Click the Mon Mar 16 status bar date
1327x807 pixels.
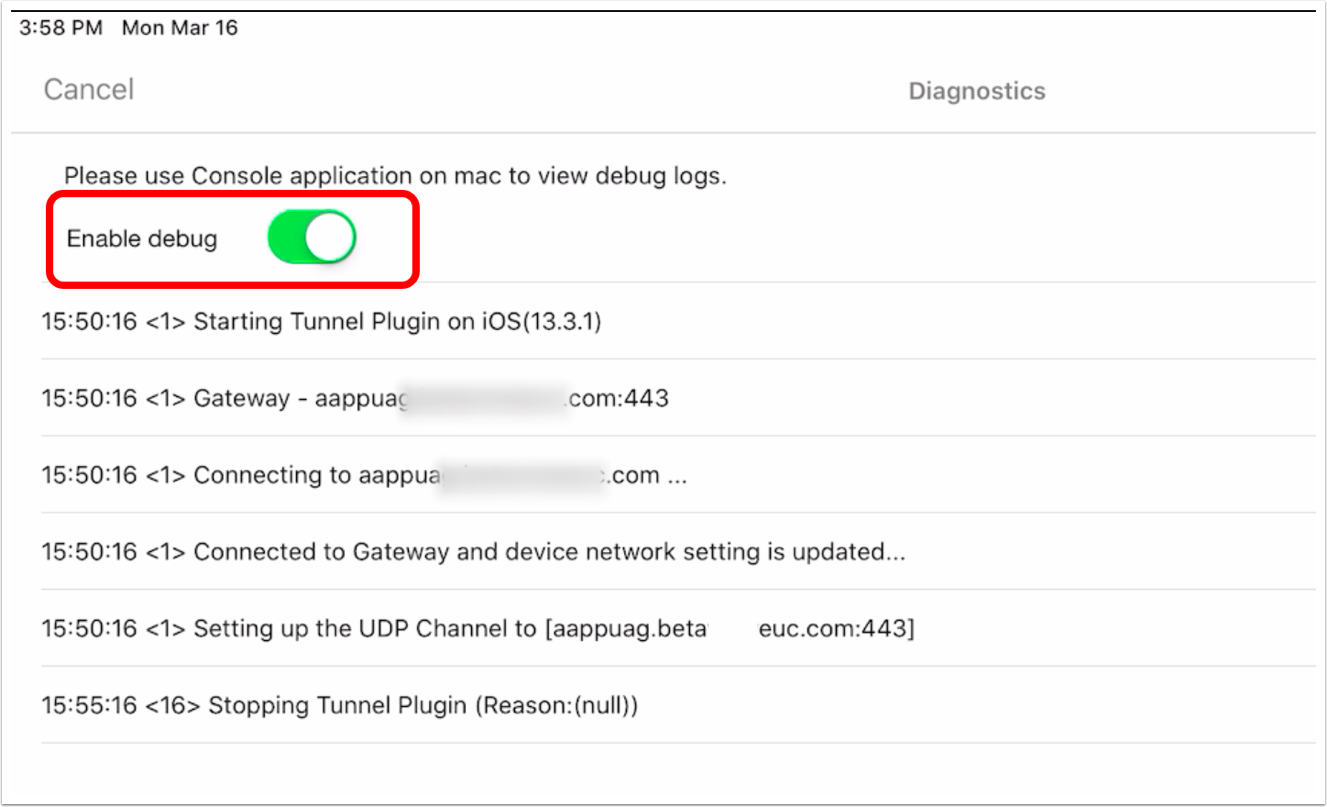(180, 28)
